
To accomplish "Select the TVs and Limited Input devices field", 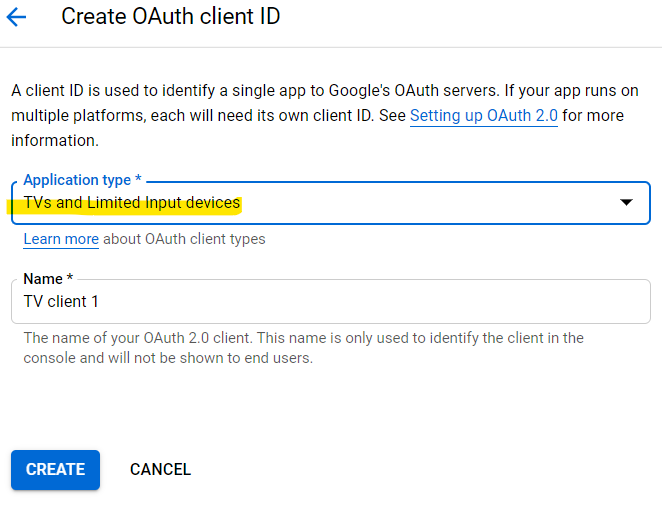I will (331, 203).
